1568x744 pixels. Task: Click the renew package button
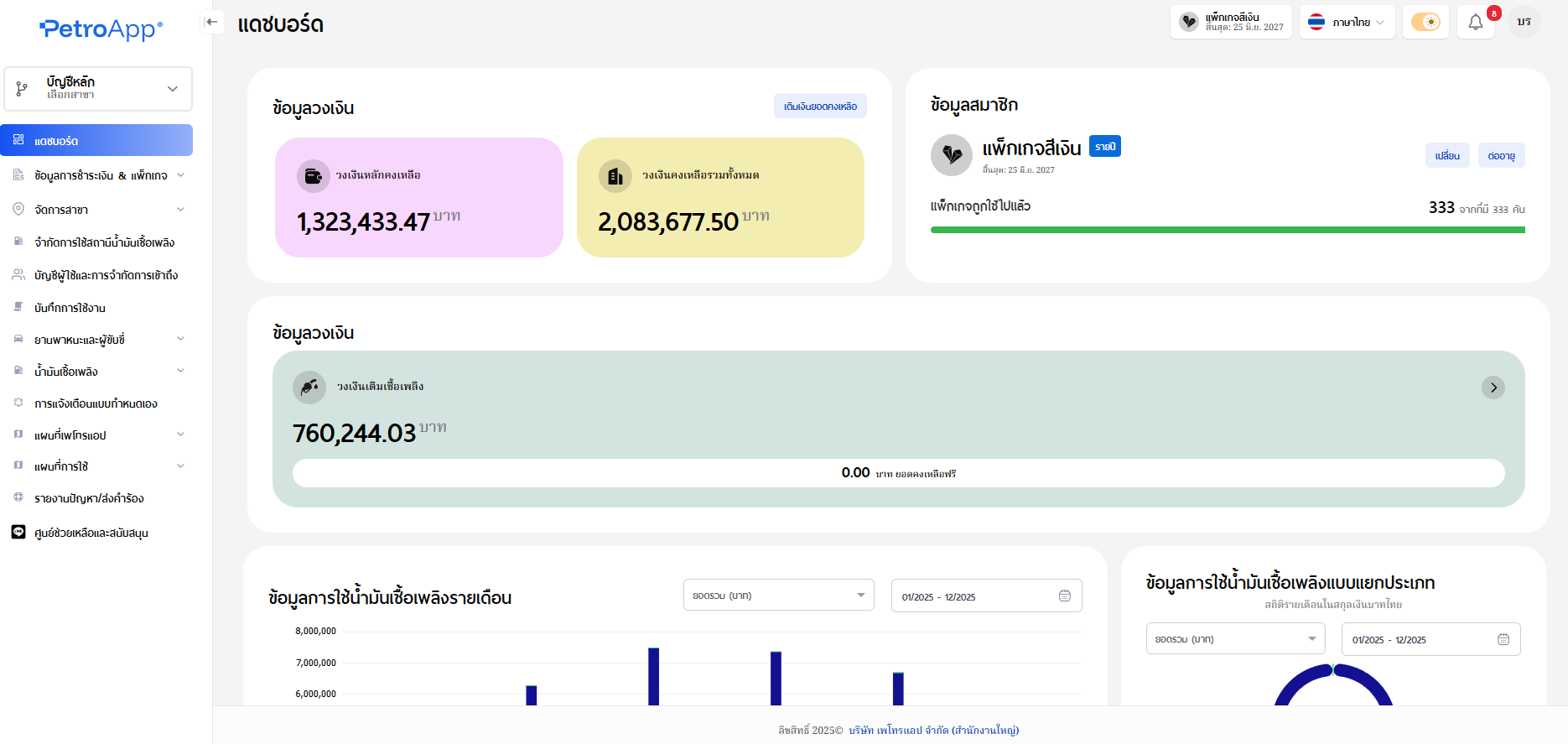[1500, 156]
